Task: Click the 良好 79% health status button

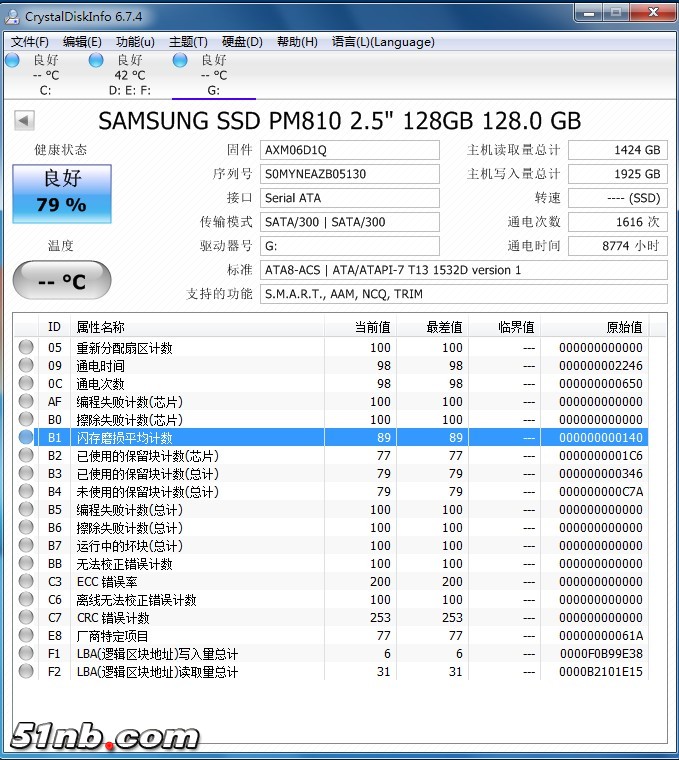Action: pos(61,192)
